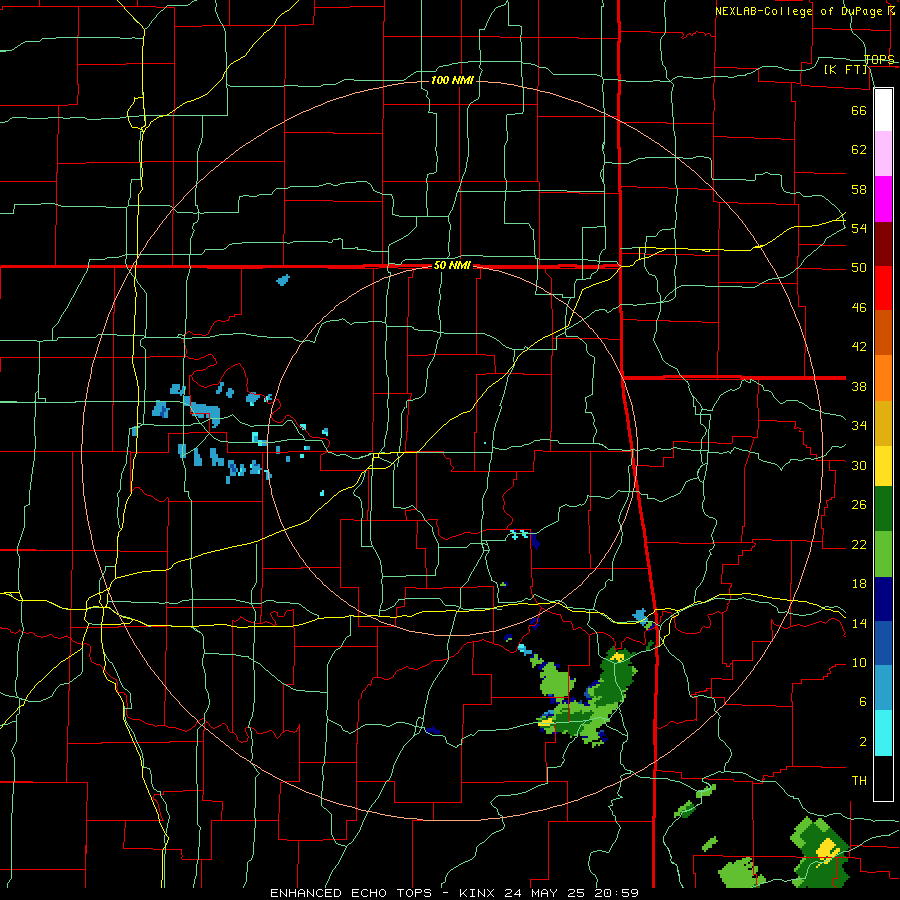Viewport: 900px width, 900px height.
Task: Click the "2" legend value
Action: point(863,742)
